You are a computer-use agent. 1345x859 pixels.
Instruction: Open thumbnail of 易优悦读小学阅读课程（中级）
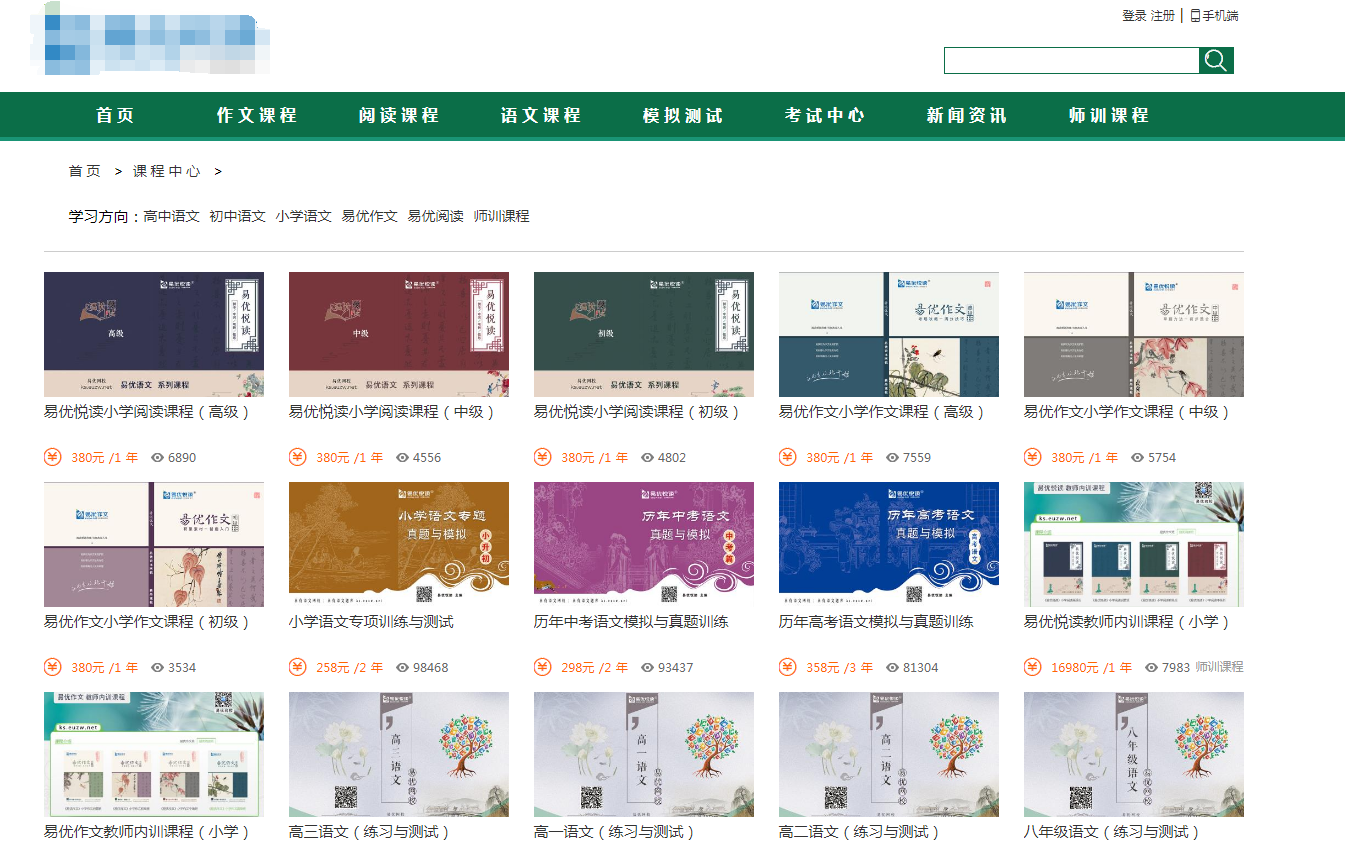pyautogui.click(x=399, y=334)
